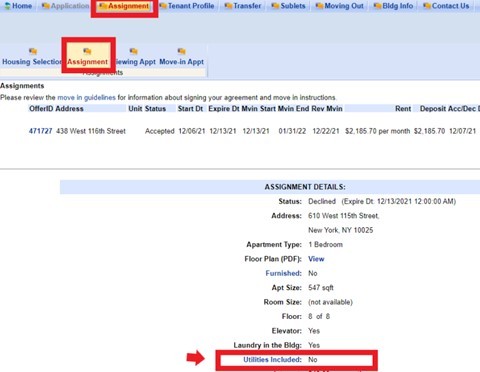Click the 610 West 115th Street address
The height and width of the screenshot is (372, 480).
(343, 216)
